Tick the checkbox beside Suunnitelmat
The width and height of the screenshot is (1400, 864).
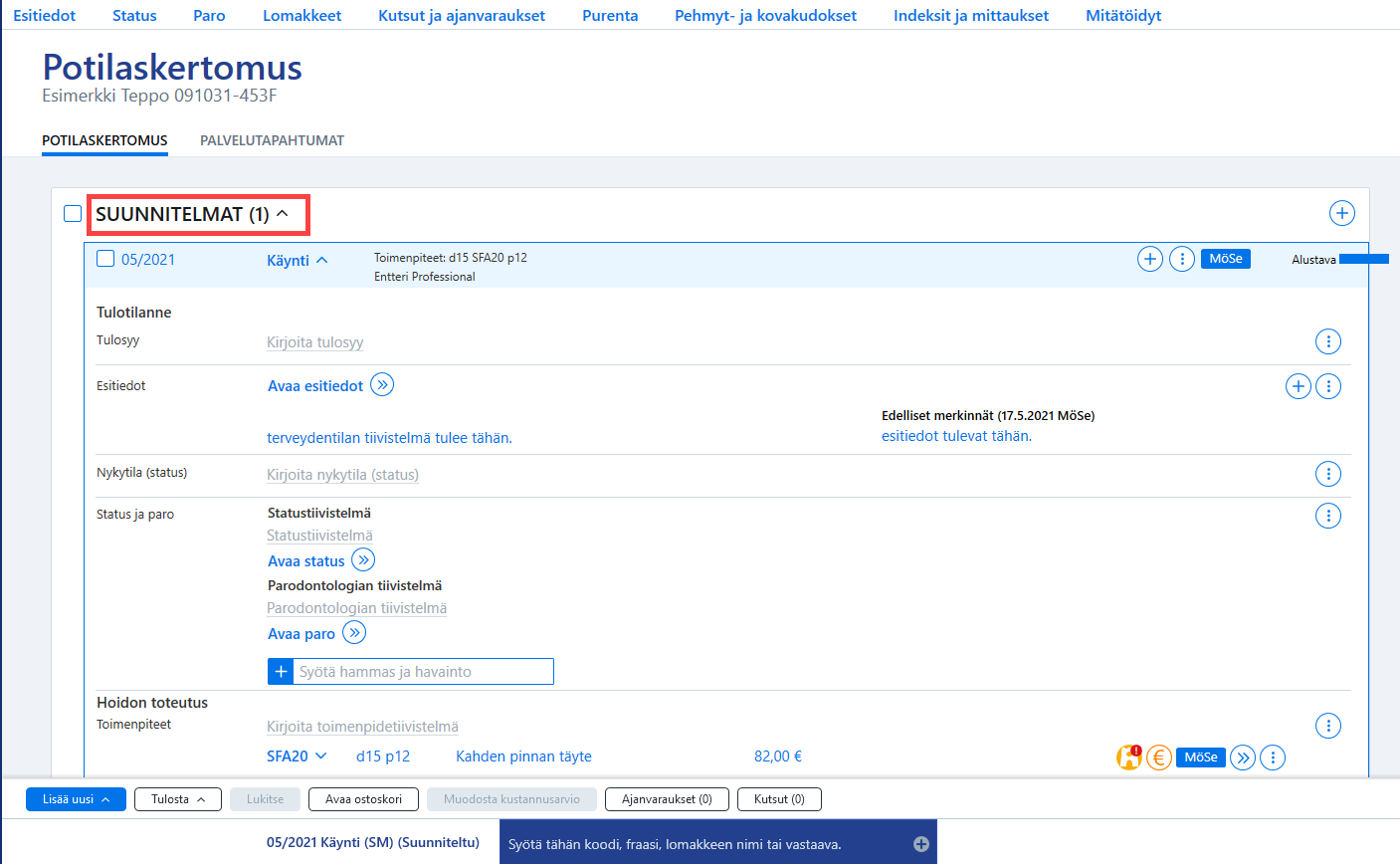pos(73,213)
